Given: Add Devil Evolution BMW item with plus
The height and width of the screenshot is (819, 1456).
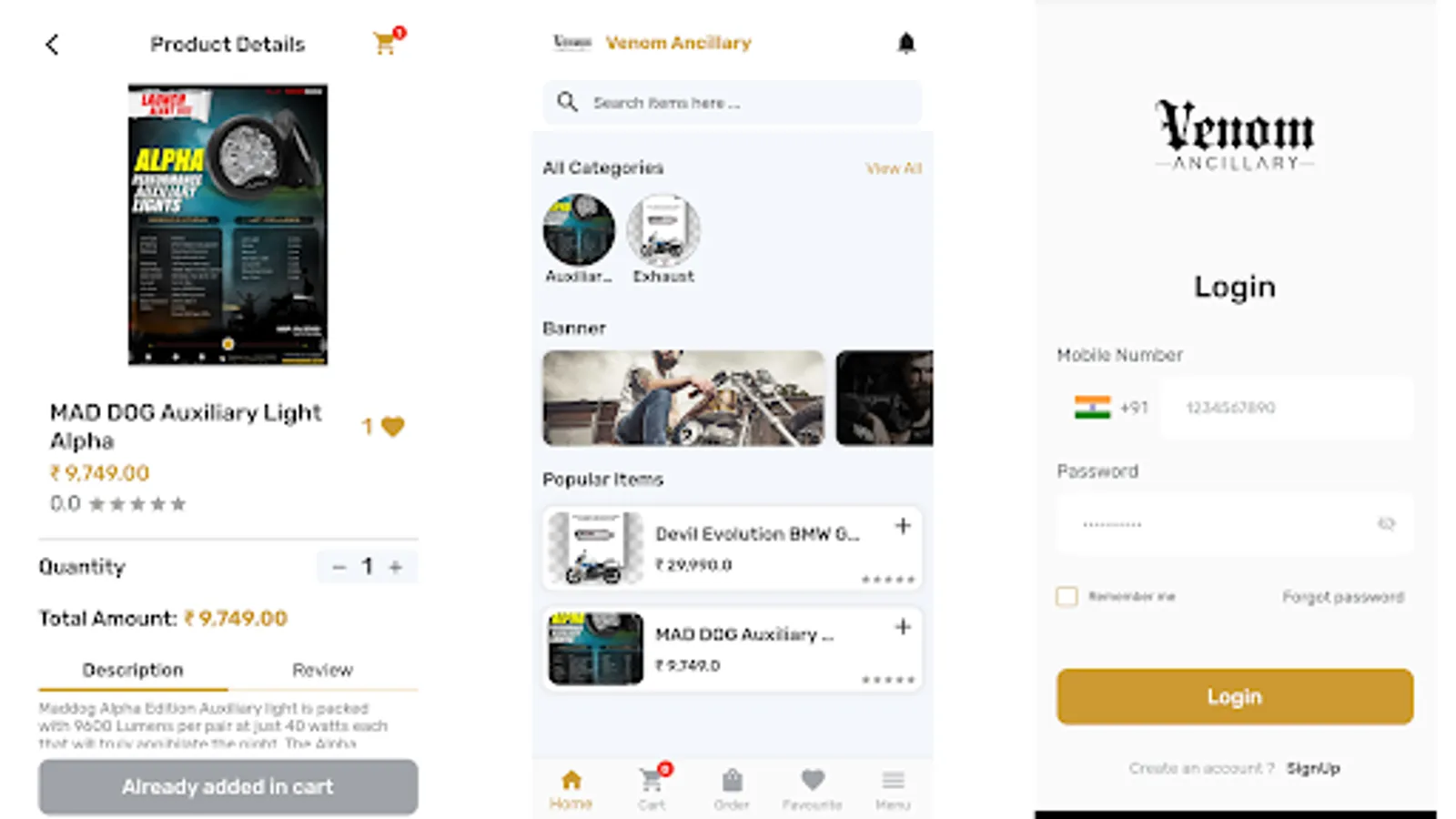Looking at the screenshot, I should (x=903, y=526).
